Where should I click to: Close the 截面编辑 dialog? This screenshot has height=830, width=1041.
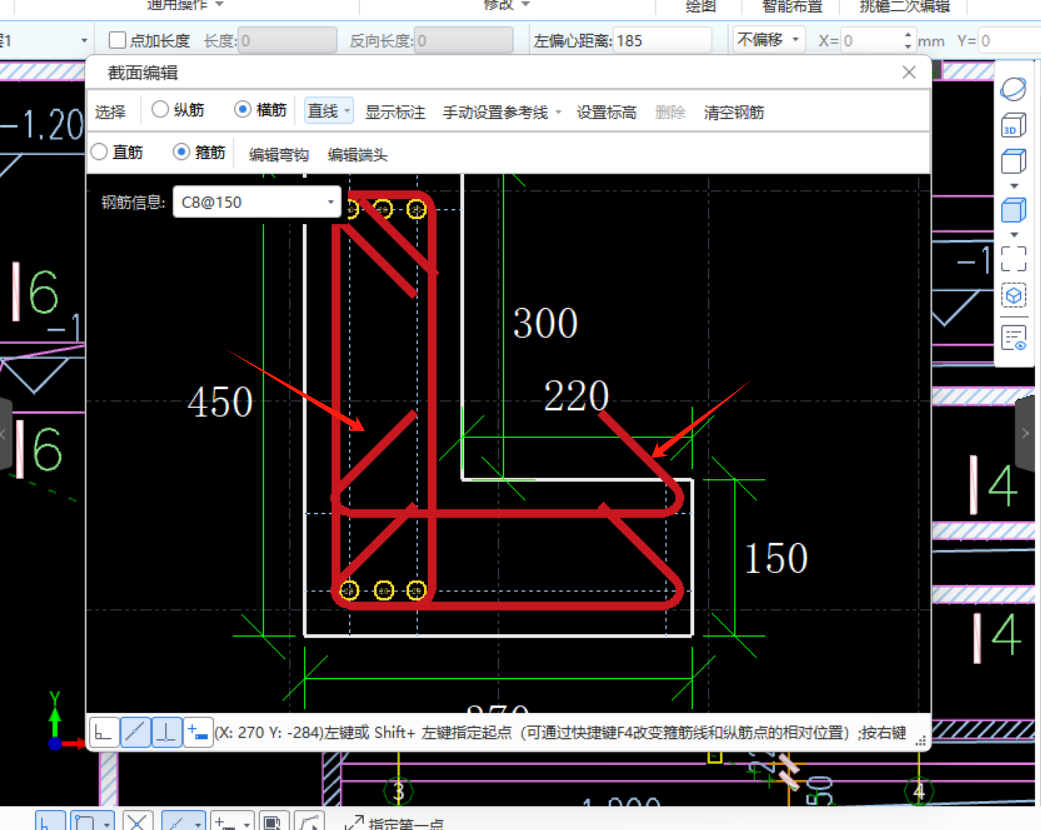[909, 72]
